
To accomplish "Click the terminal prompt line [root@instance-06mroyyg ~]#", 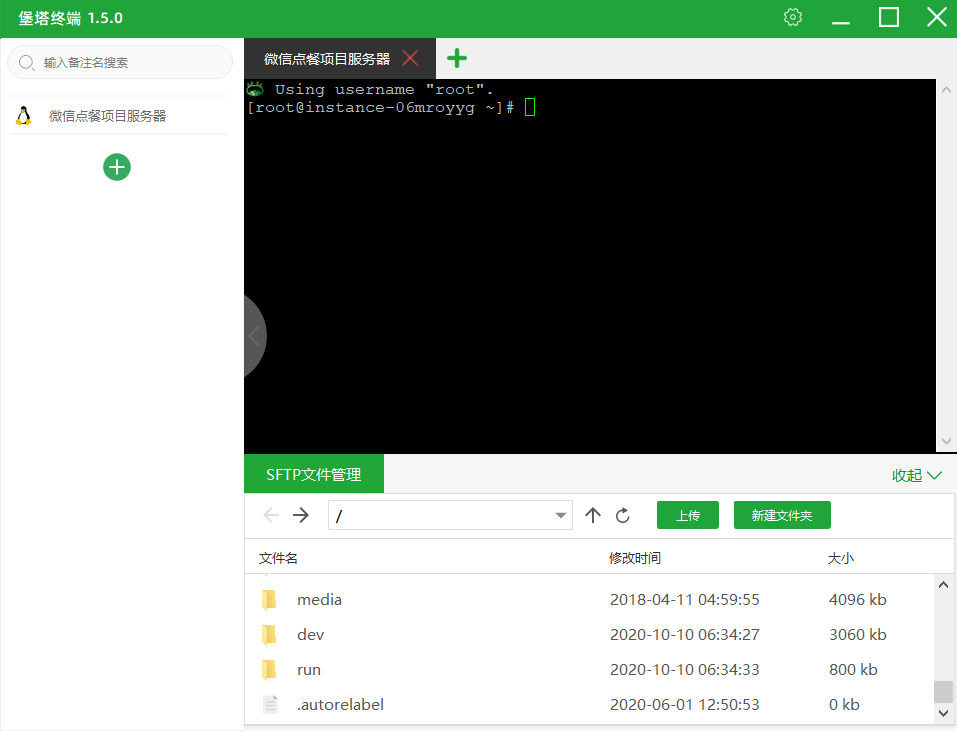I will click(381, 108).
